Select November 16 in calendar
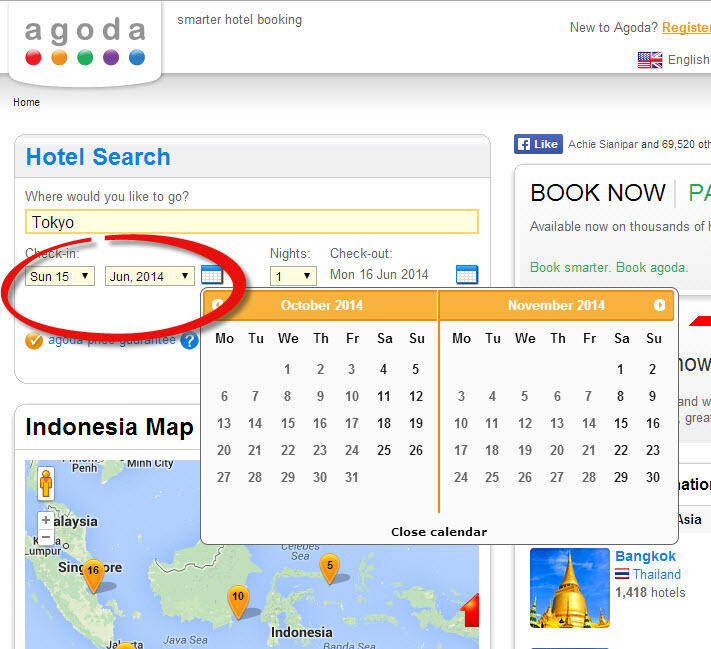The width and height of the screenshot is (711, 649). 653,423
